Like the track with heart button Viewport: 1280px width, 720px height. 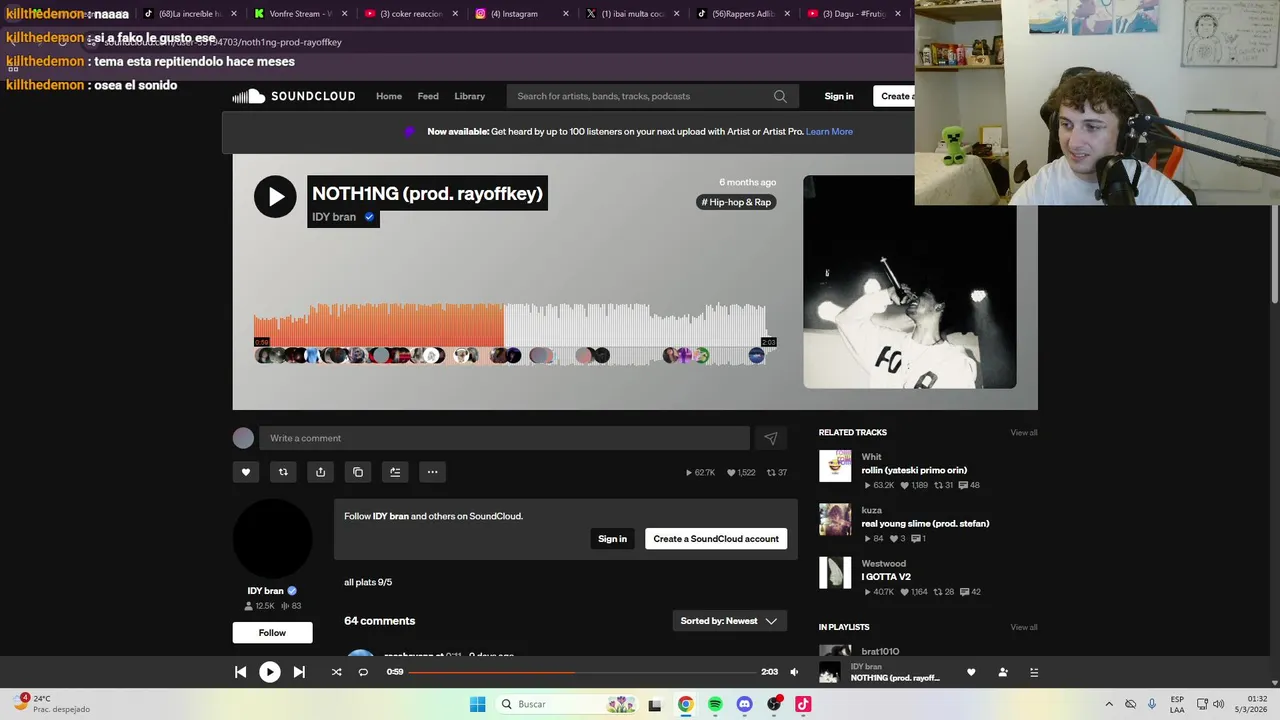pos(246,472)
